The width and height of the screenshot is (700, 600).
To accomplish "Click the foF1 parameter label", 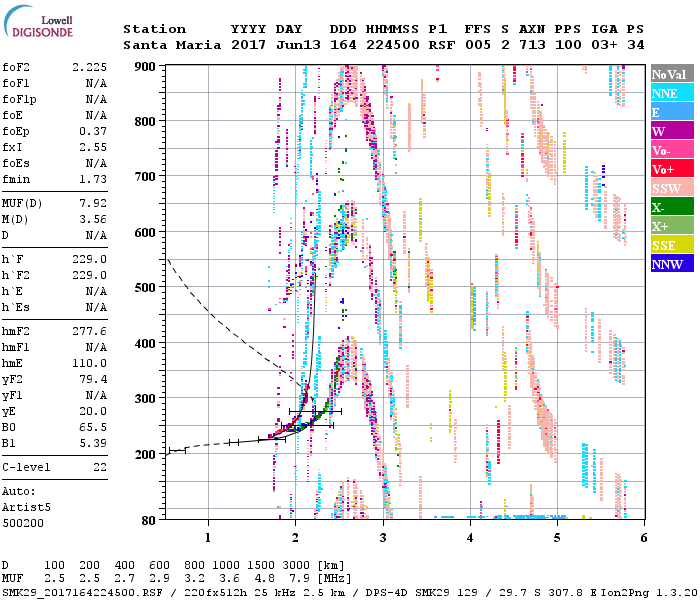I will point(16,83).
